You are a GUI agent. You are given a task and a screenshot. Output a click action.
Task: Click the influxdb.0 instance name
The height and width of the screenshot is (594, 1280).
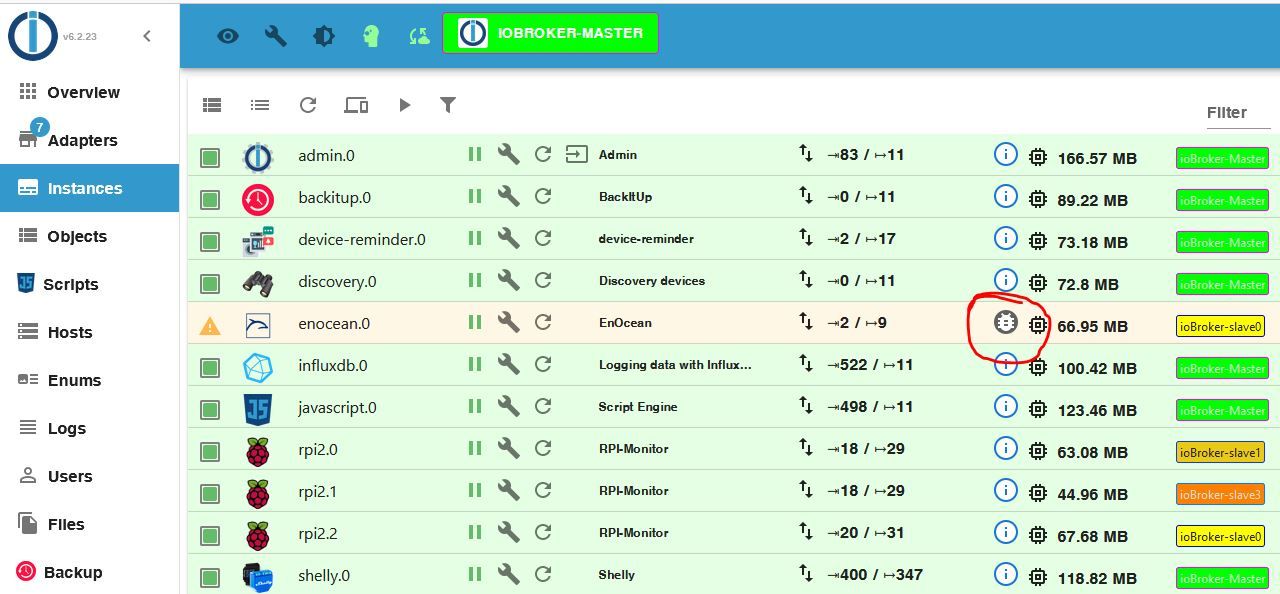(333, 365)
